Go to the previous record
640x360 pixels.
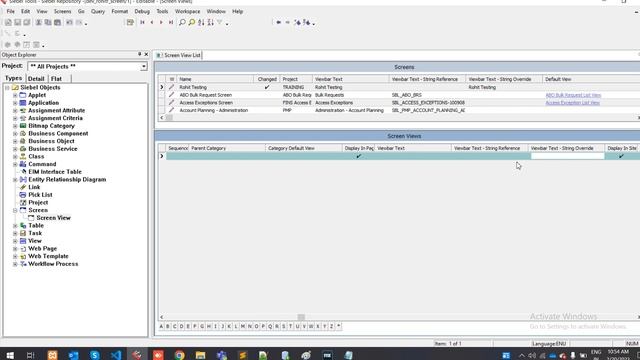(152, 22)
